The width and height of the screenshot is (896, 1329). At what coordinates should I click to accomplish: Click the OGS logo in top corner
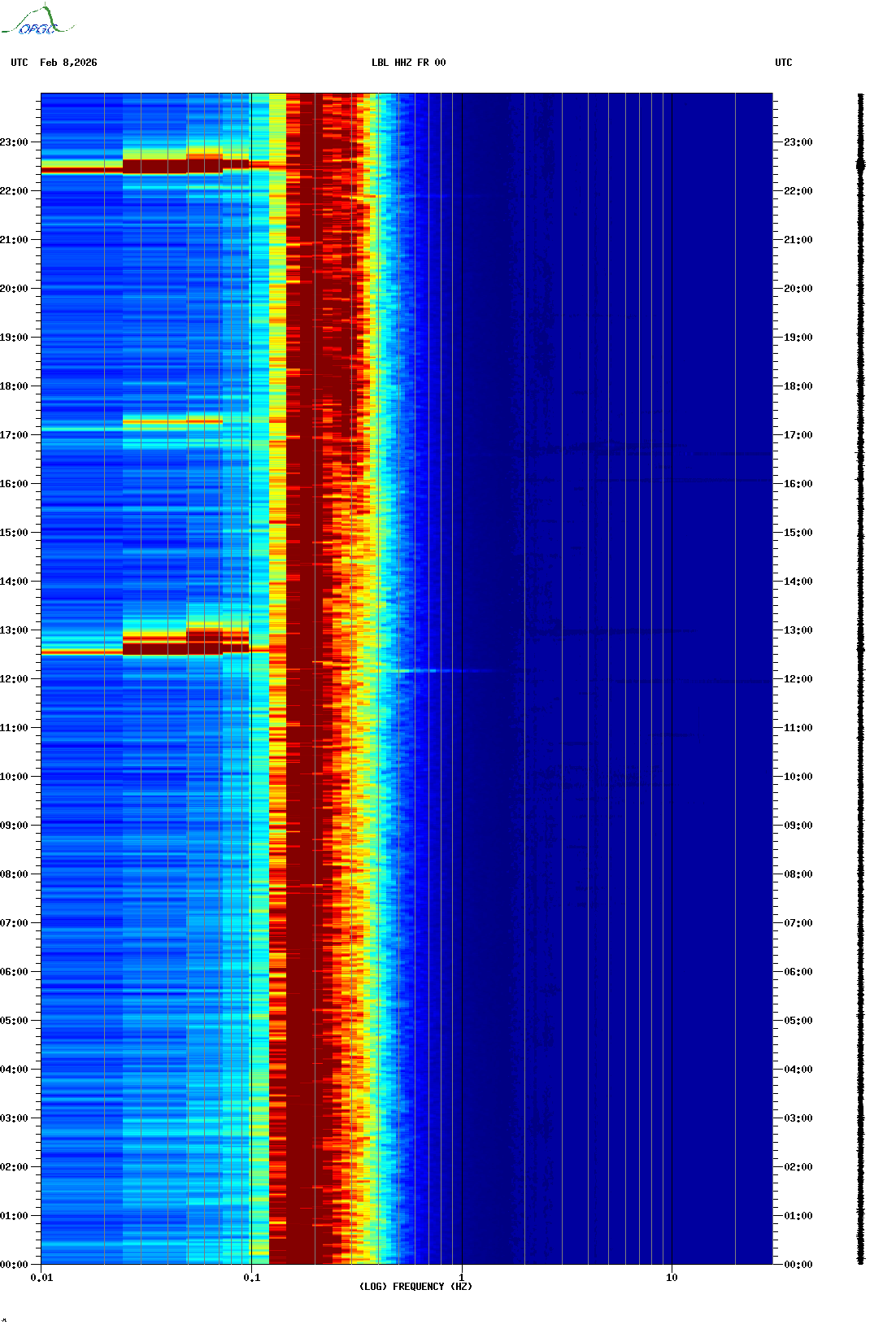37,22
